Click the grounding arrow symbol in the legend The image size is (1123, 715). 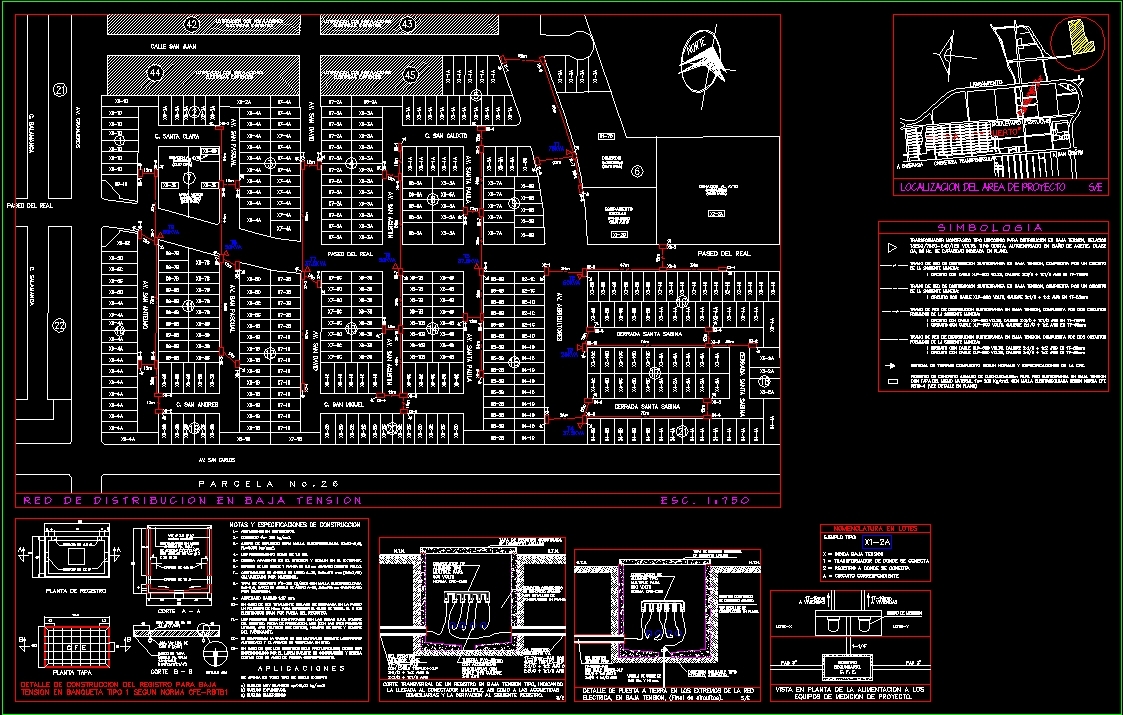click(890, 364)
